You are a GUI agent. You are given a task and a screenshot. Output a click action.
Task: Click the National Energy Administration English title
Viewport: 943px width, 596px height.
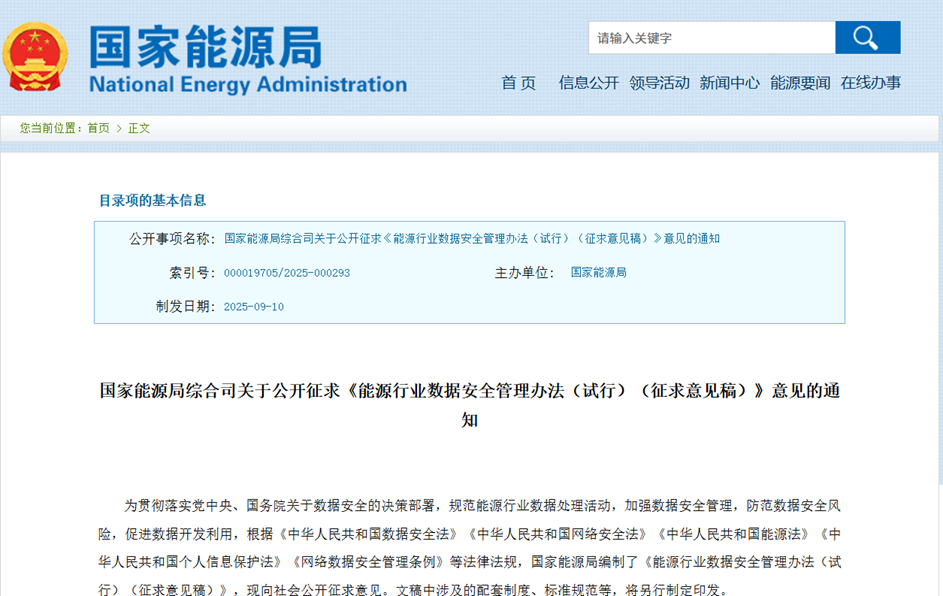pyautogui.click(x=247, y=85)
